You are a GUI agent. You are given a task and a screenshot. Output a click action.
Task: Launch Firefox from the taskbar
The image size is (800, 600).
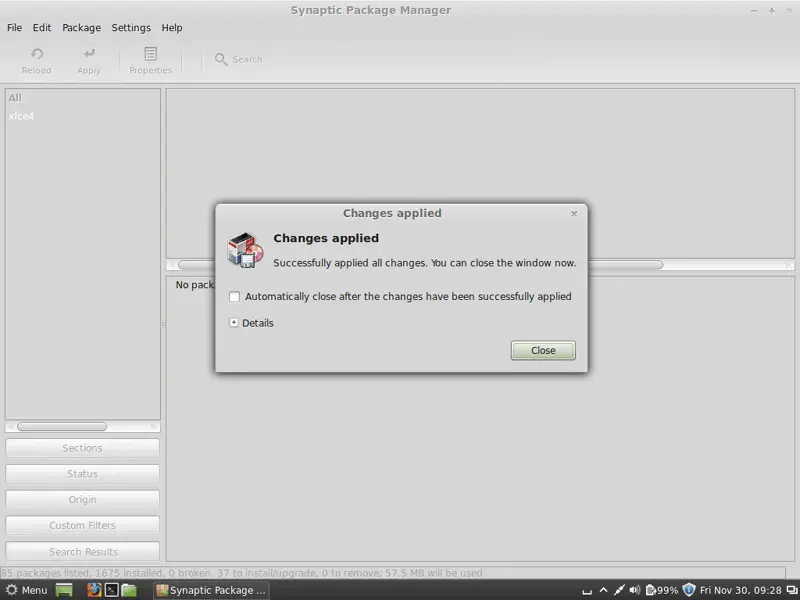point(94,590)
